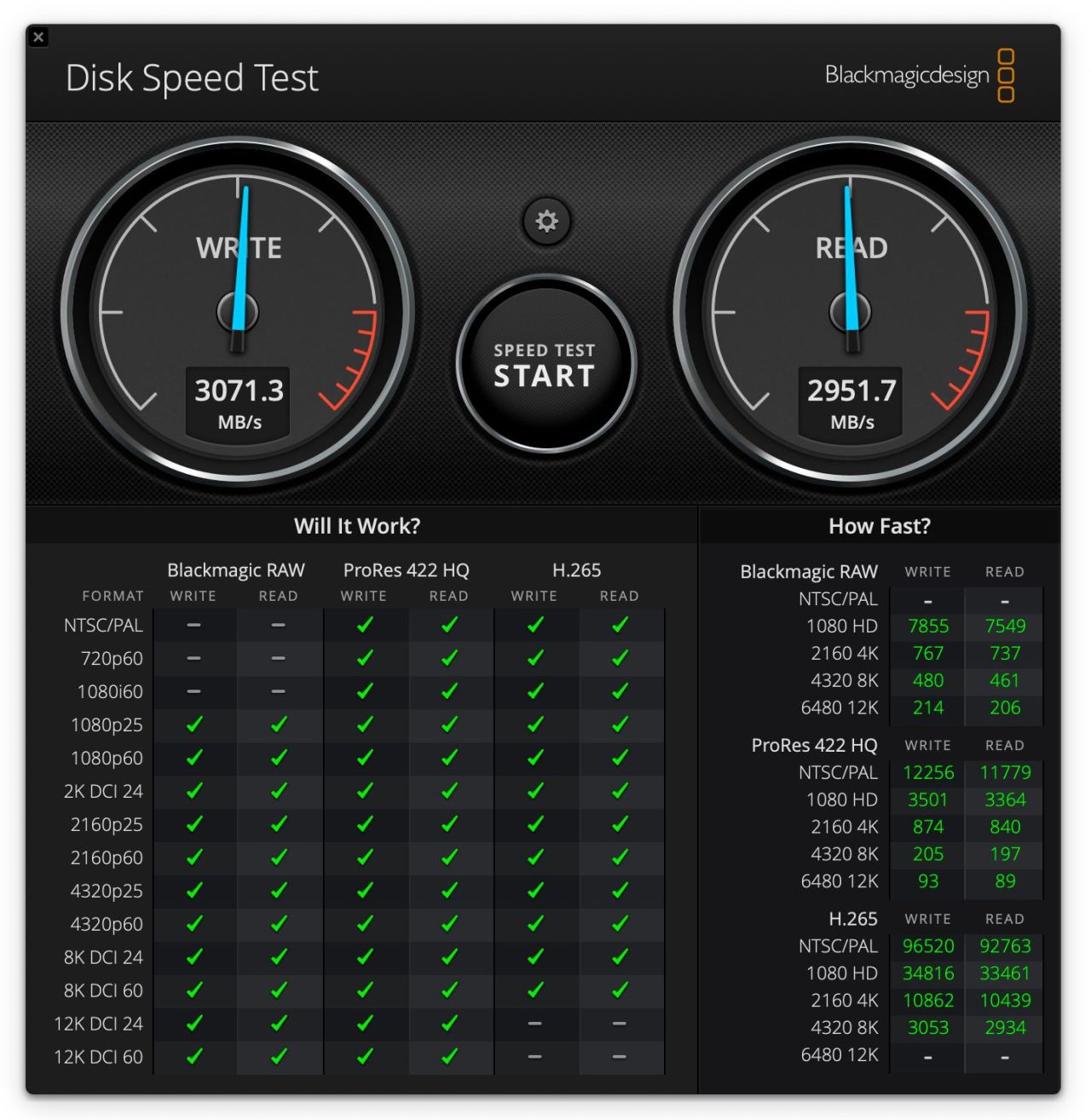
Task: Click the Blackmagic RAW 6480 12K write value 214
Action: [x=928, y=708]
